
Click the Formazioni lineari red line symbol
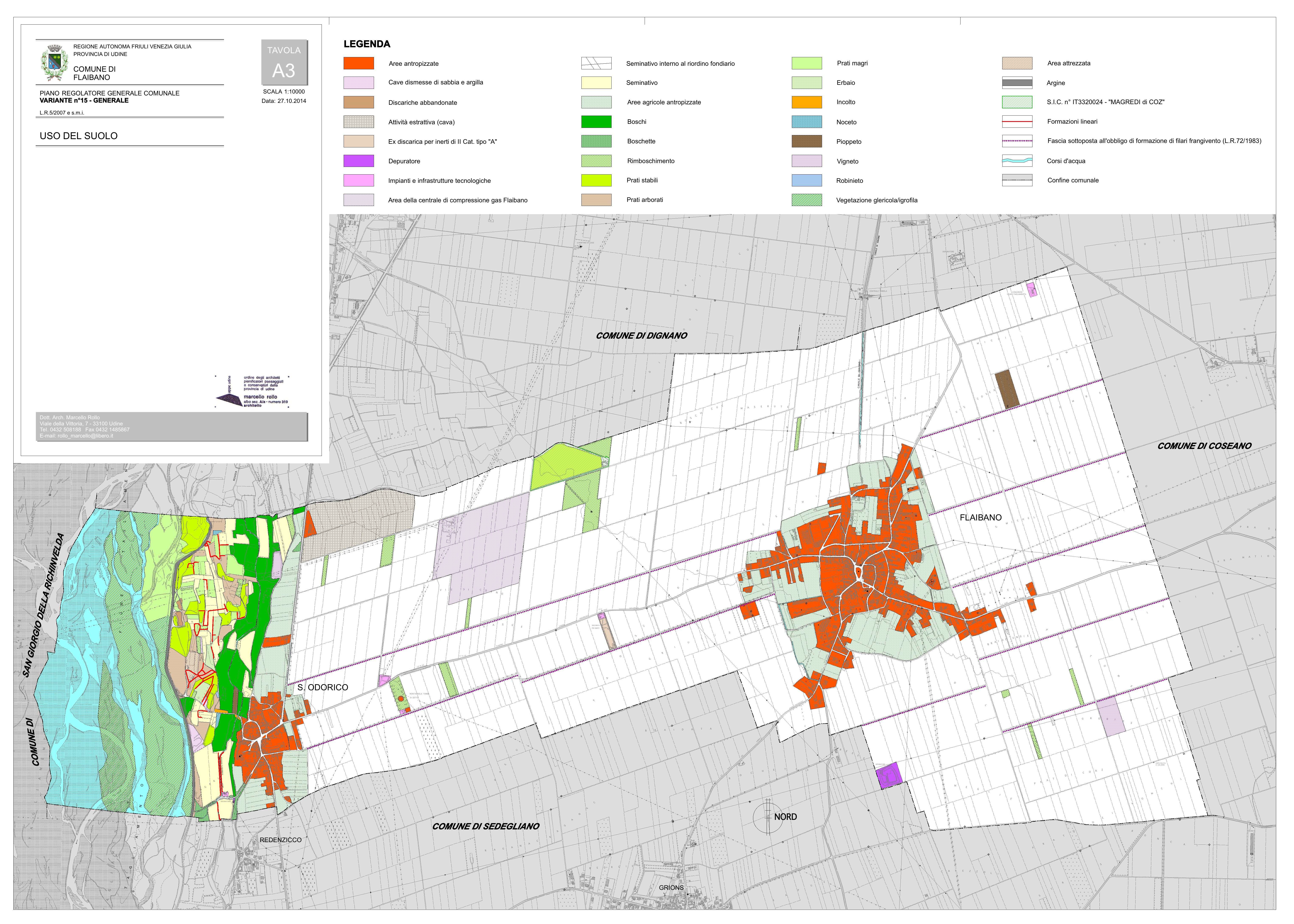click(1017, 122)
